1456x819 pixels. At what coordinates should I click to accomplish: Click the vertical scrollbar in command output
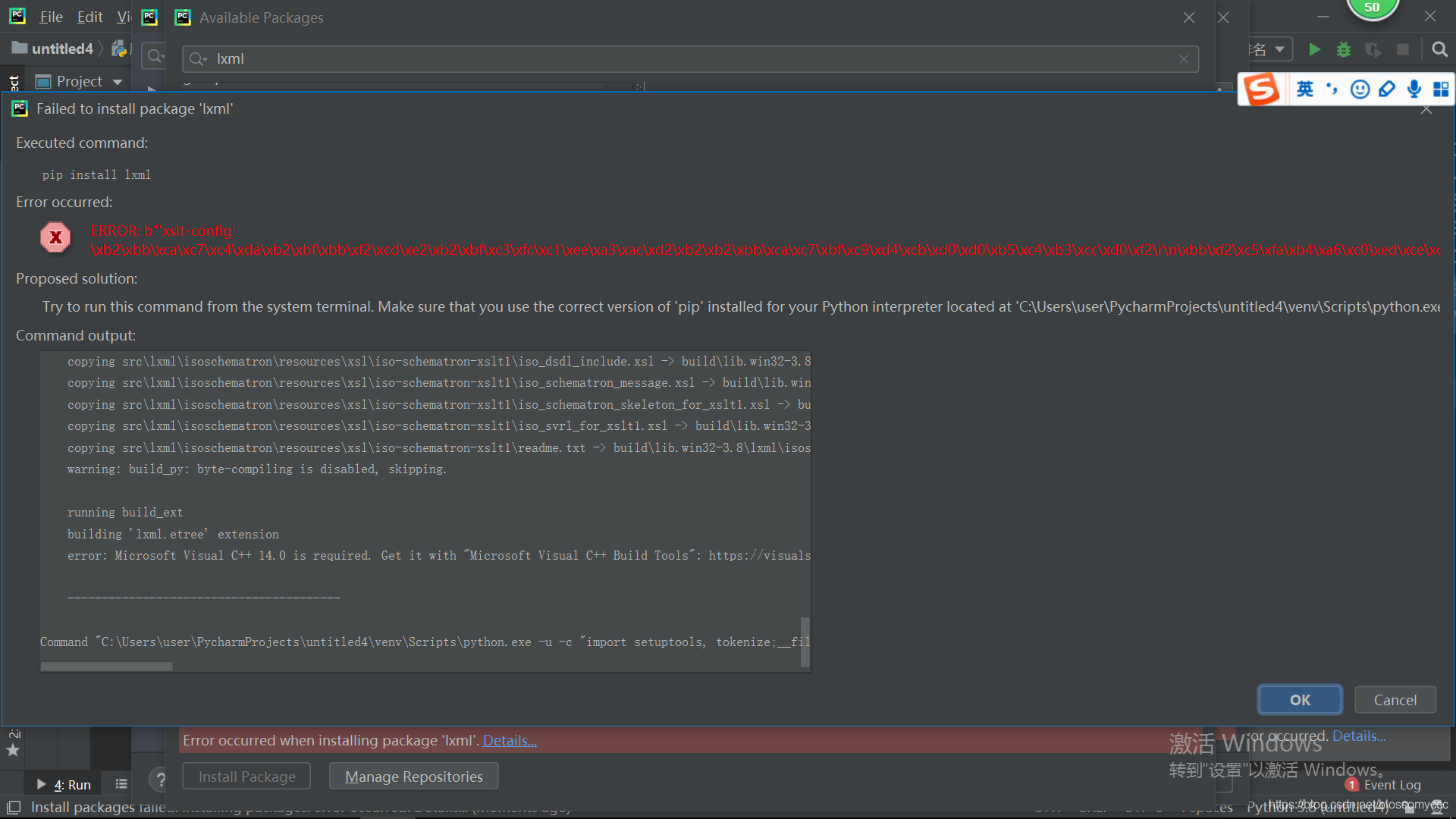click(x=805, y=642)
